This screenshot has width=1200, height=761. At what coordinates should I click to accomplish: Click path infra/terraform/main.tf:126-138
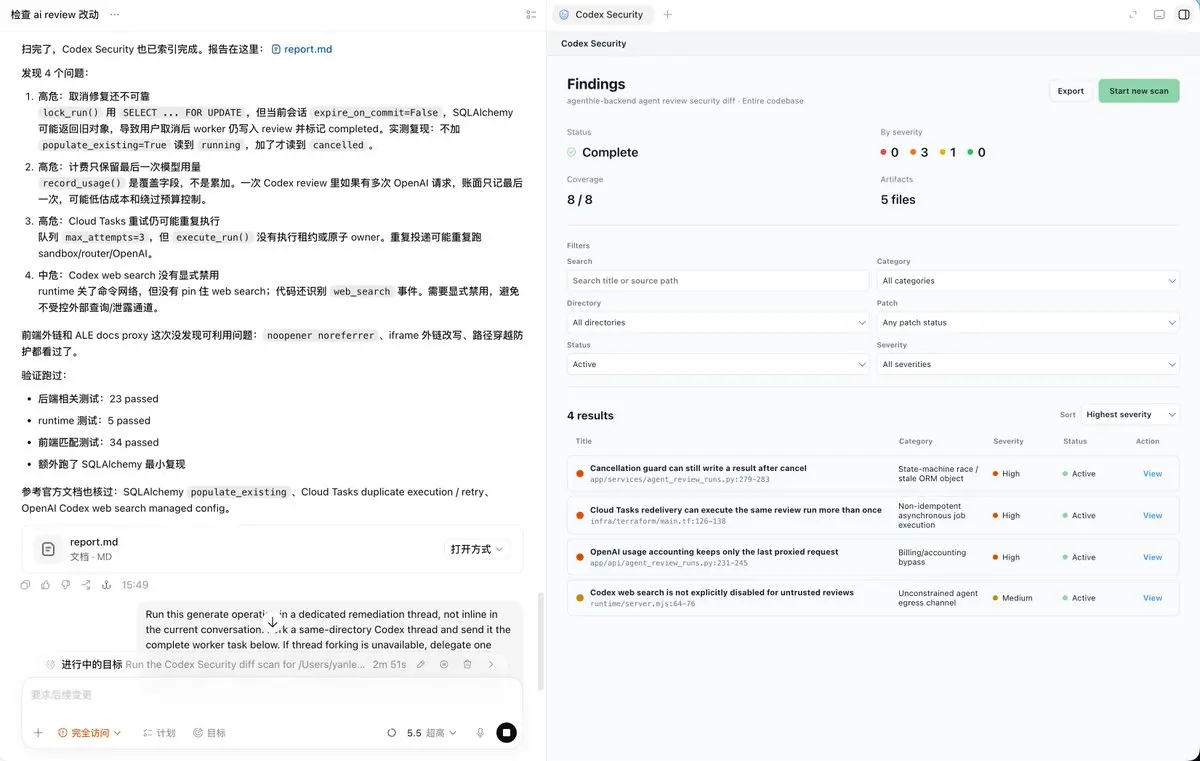(658, 521)
